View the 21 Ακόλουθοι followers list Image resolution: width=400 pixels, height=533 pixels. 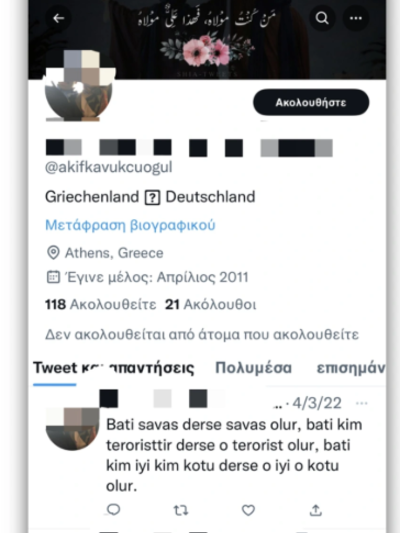point(210,305)
